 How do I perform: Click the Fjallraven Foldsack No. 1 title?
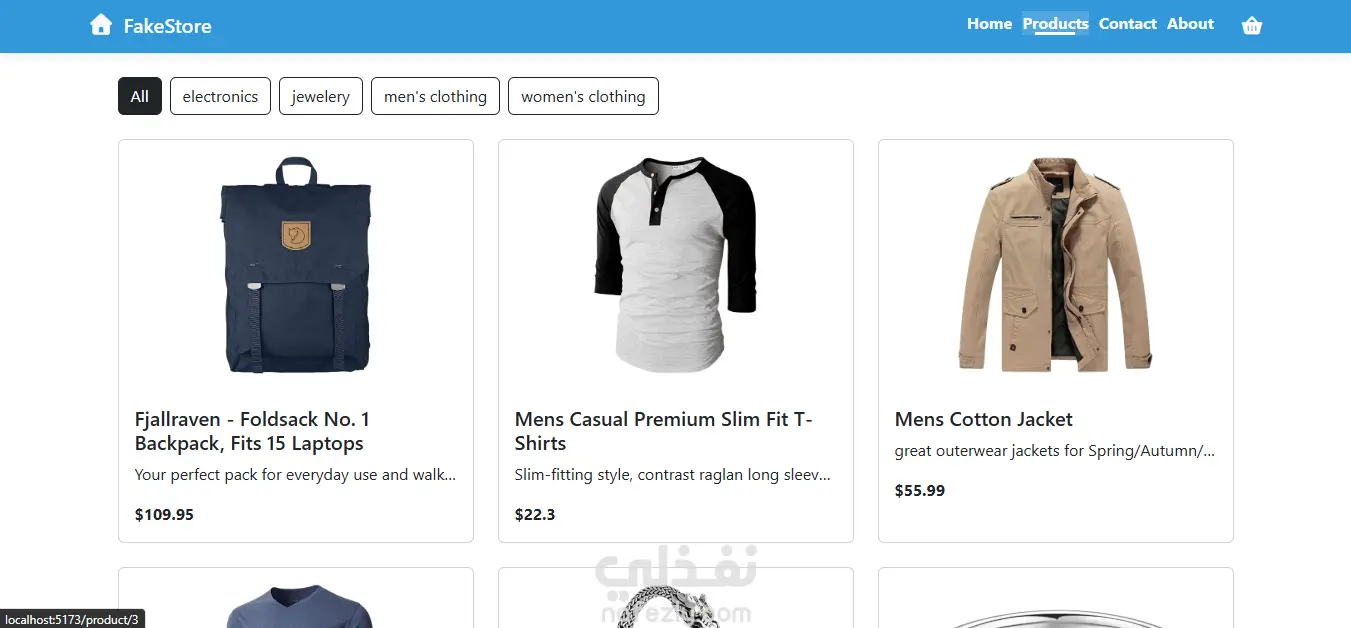coord(252,431)
